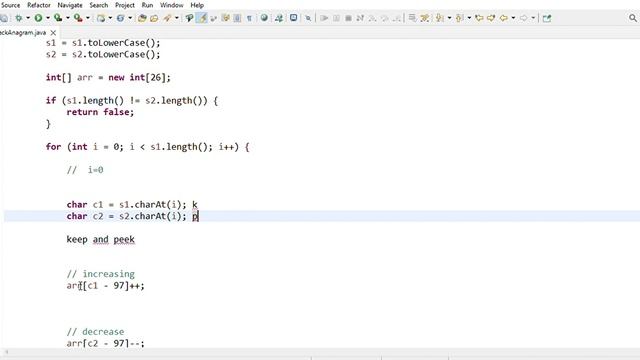Viewport: 640px width, 360px height.
Task: Click the Step Return icon
Action: (396, 18)
